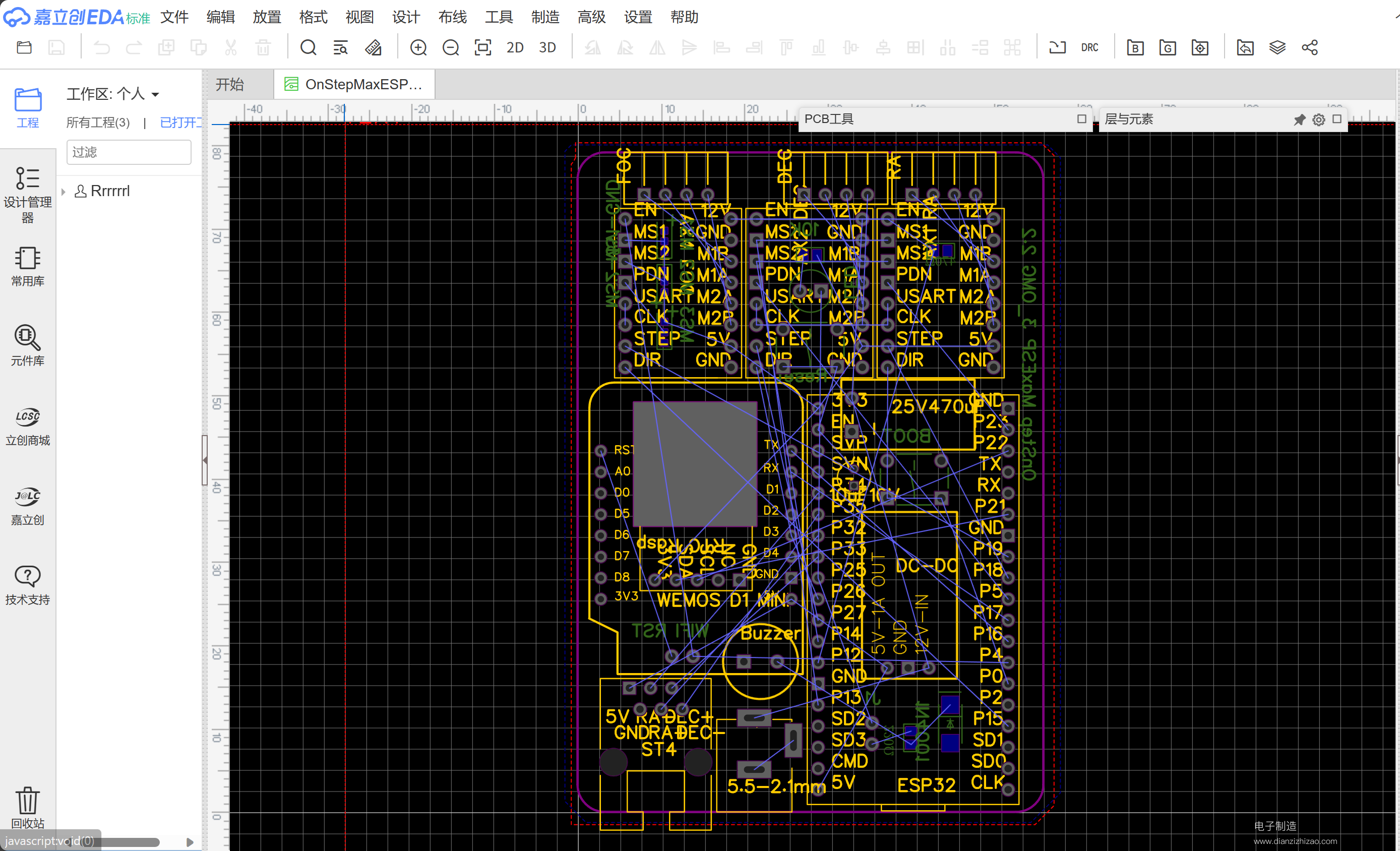Open the 工具 menu
1400x851 pixels.
[499, 17]
